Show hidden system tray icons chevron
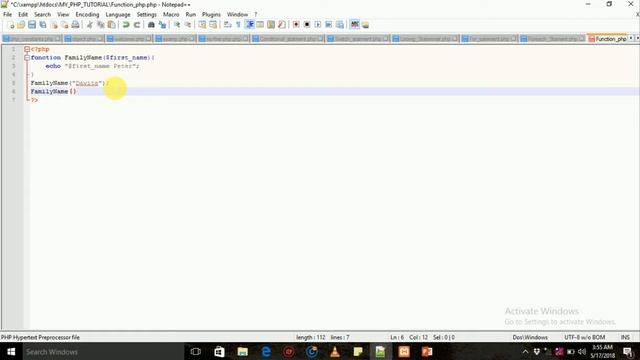The width and height of the screenshot is (640, 360). pos(525,351)
